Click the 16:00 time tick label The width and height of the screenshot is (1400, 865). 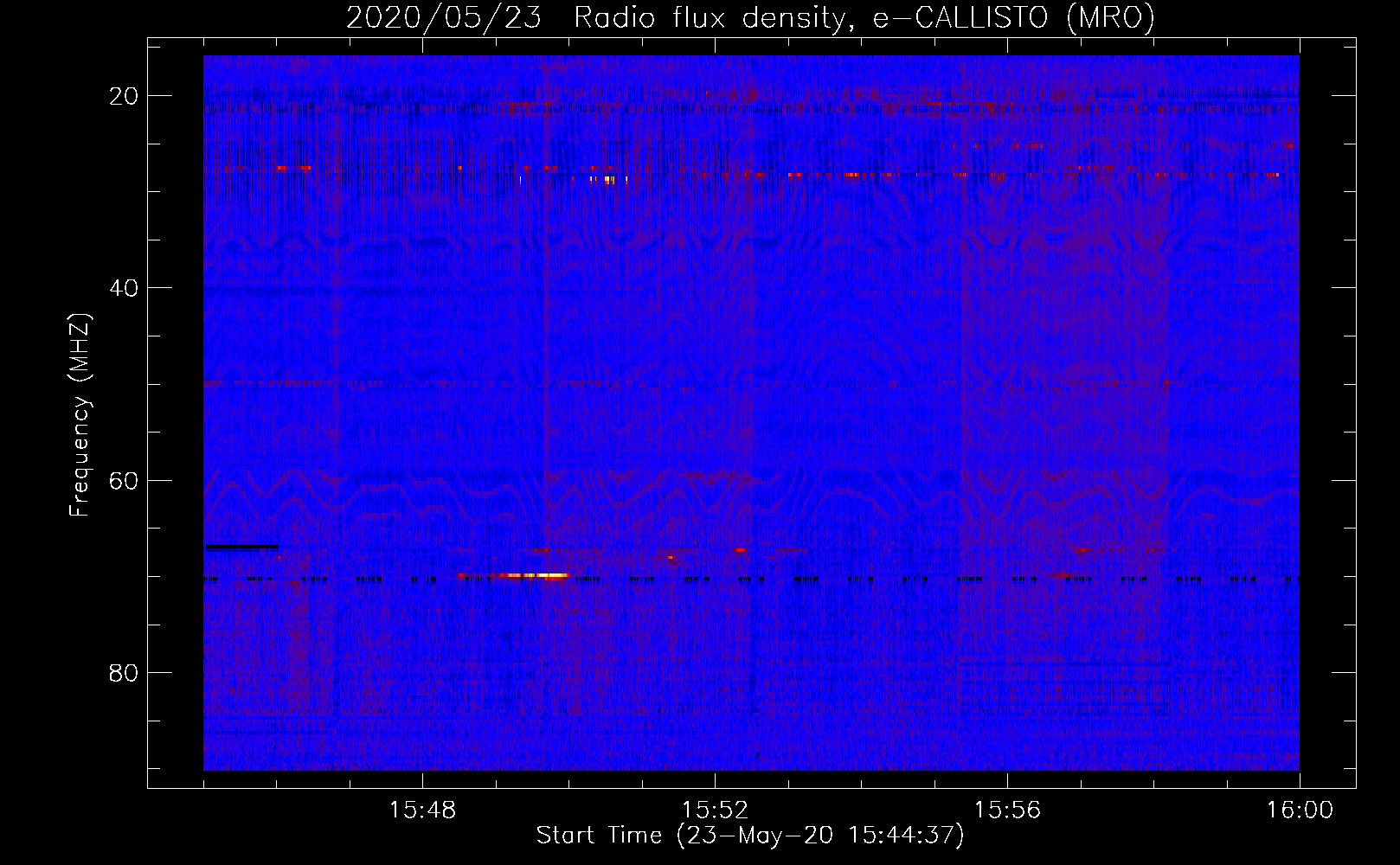click(x=1300, y=811)
